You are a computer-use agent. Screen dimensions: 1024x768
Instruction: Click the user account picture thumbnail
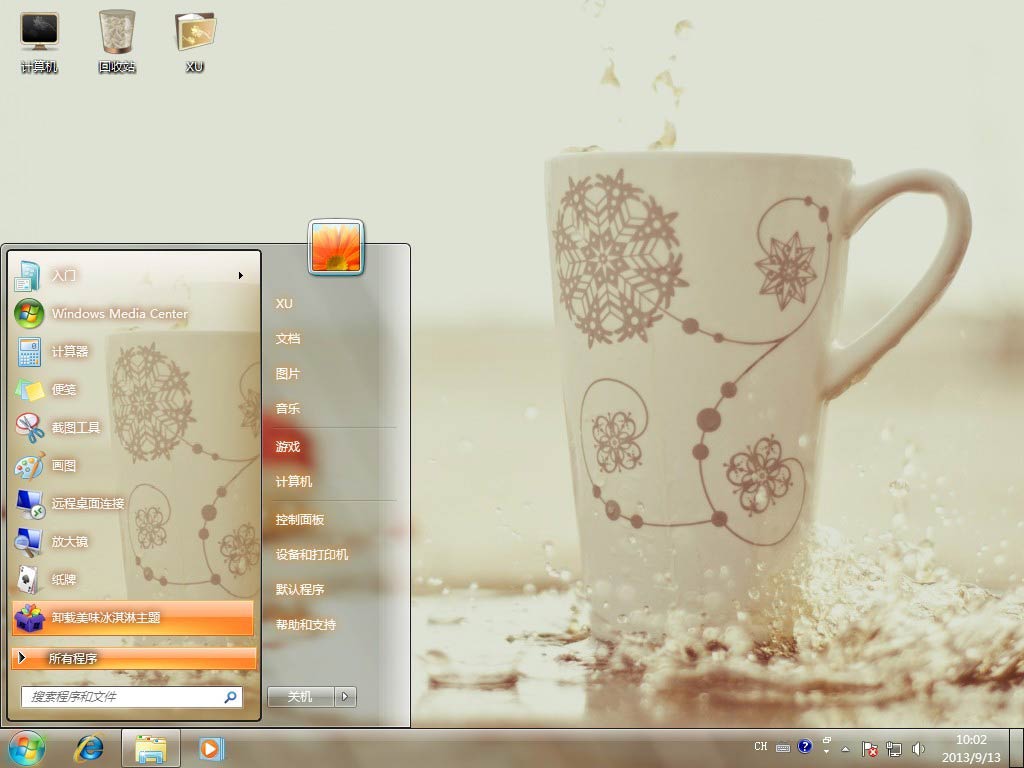336,247
